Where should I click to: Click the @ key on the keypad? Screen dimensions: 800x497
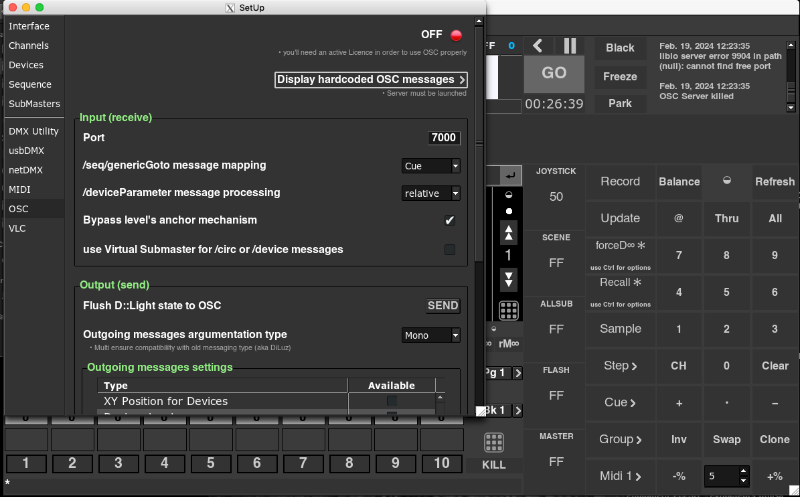coord(678,218)
